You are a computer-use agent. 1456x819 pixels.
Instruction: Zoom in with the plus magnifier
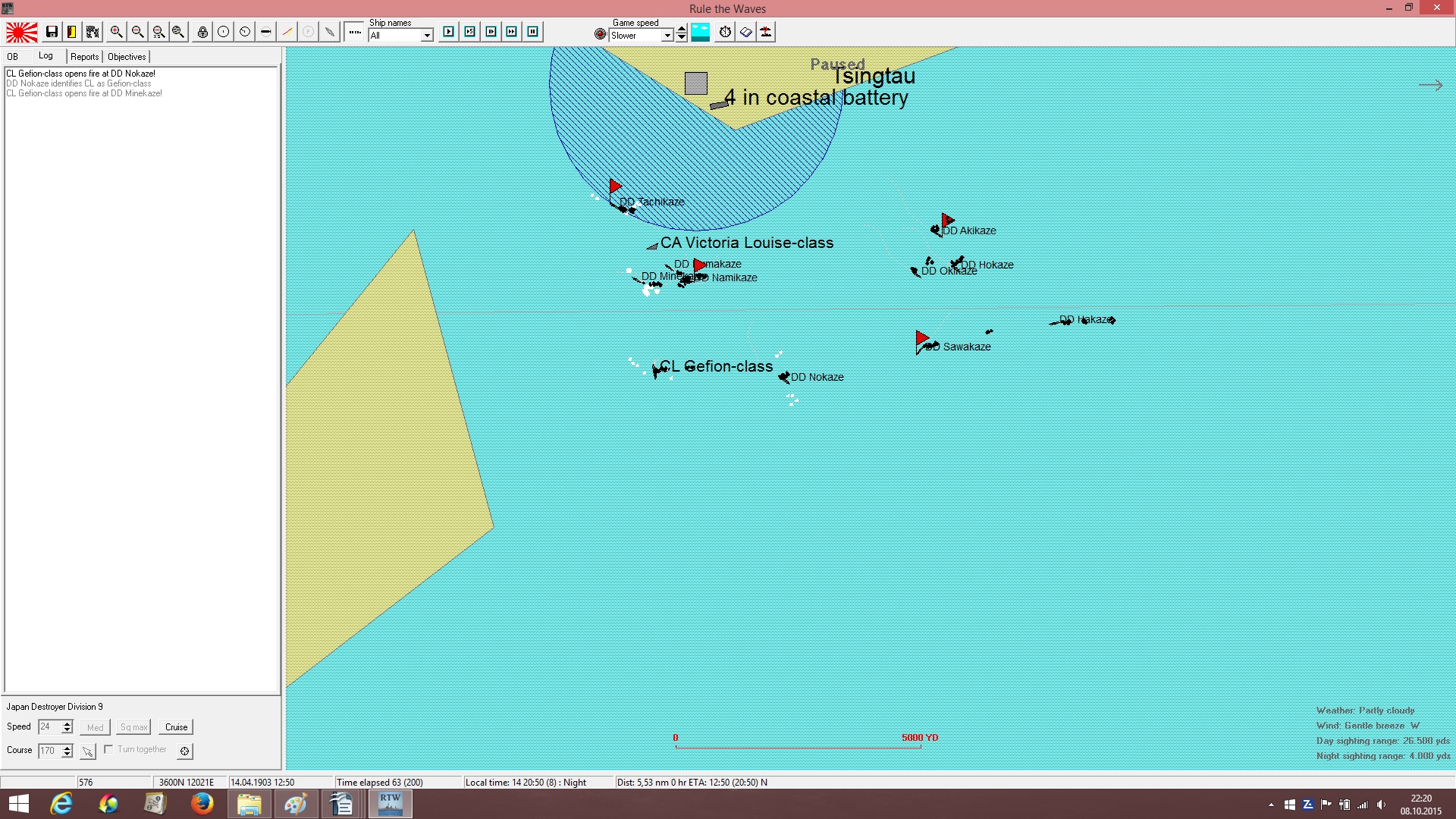pos(116,32)
